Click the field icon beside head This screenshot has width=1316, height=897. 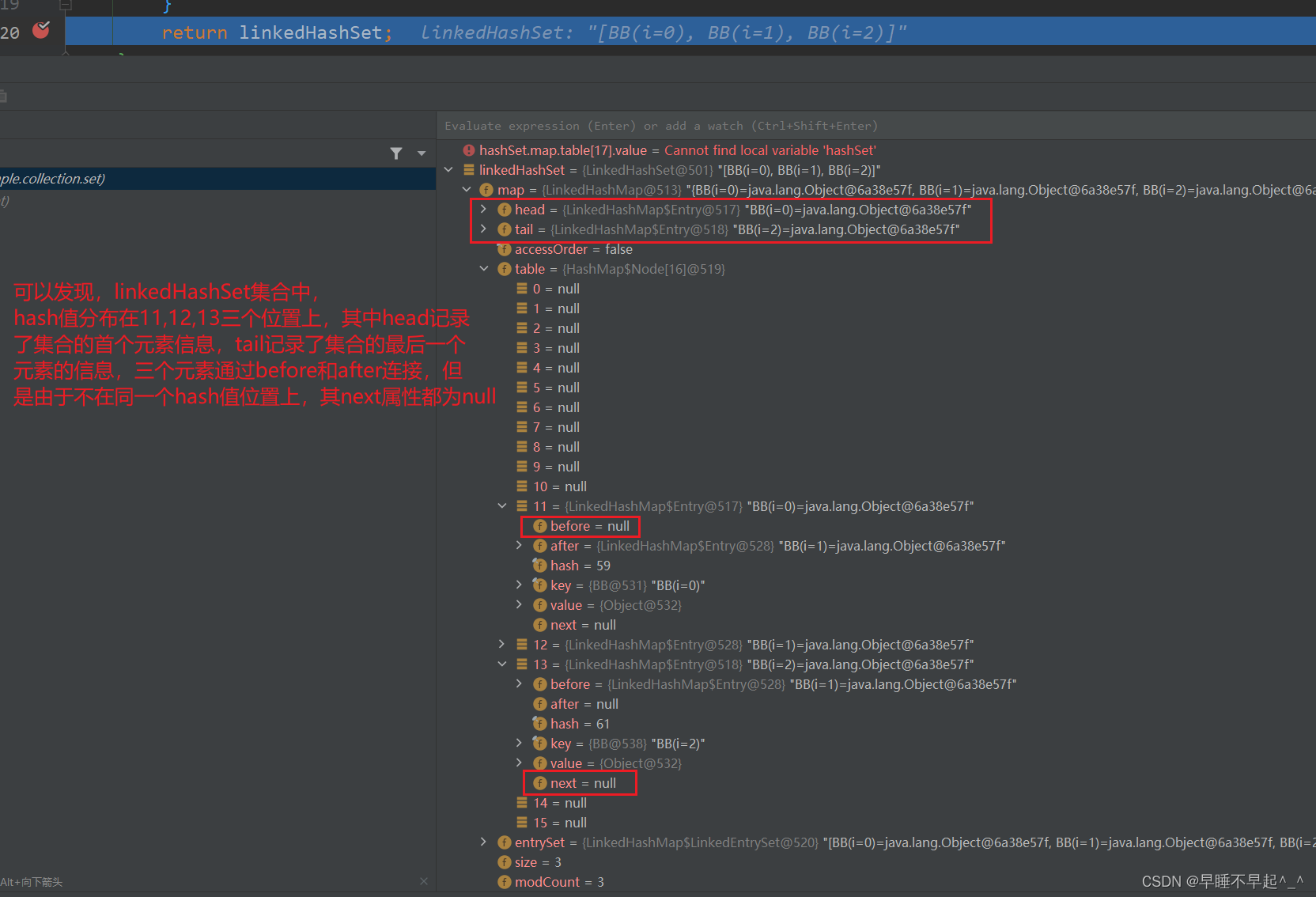click(x=505, y=210)
